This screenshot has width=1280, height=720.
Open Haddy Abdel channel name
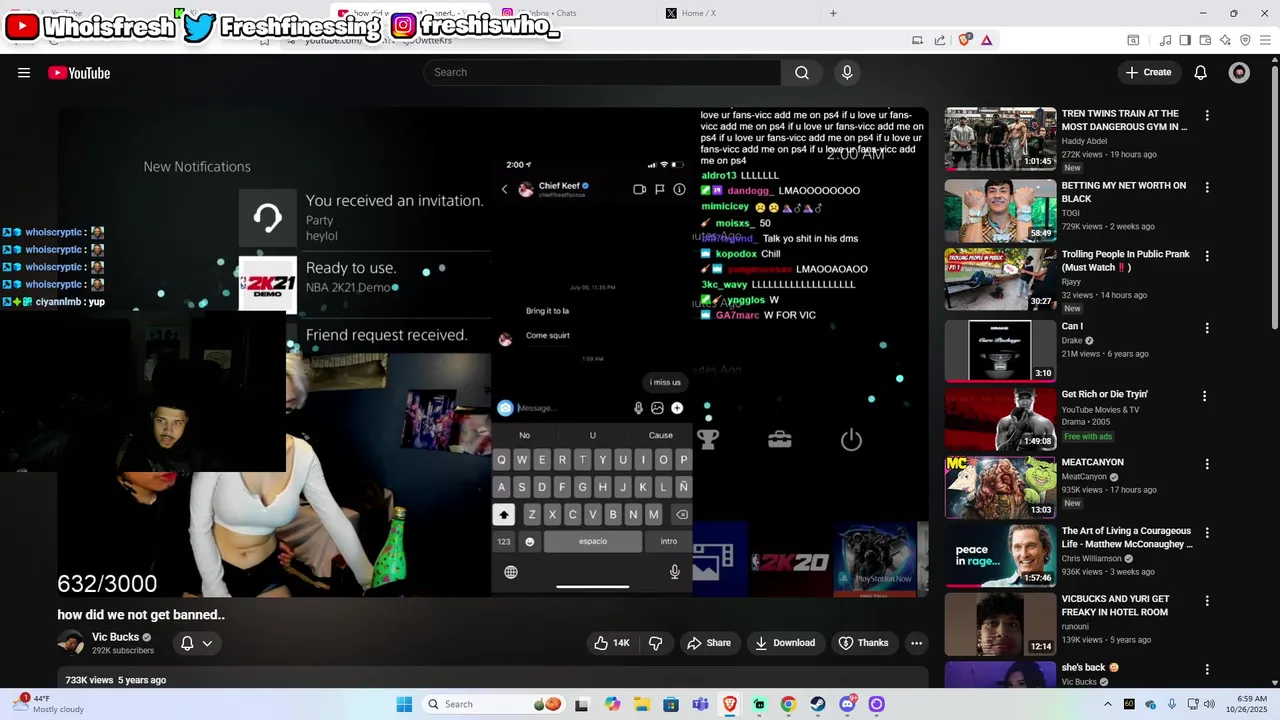(x=1084, y=141)
